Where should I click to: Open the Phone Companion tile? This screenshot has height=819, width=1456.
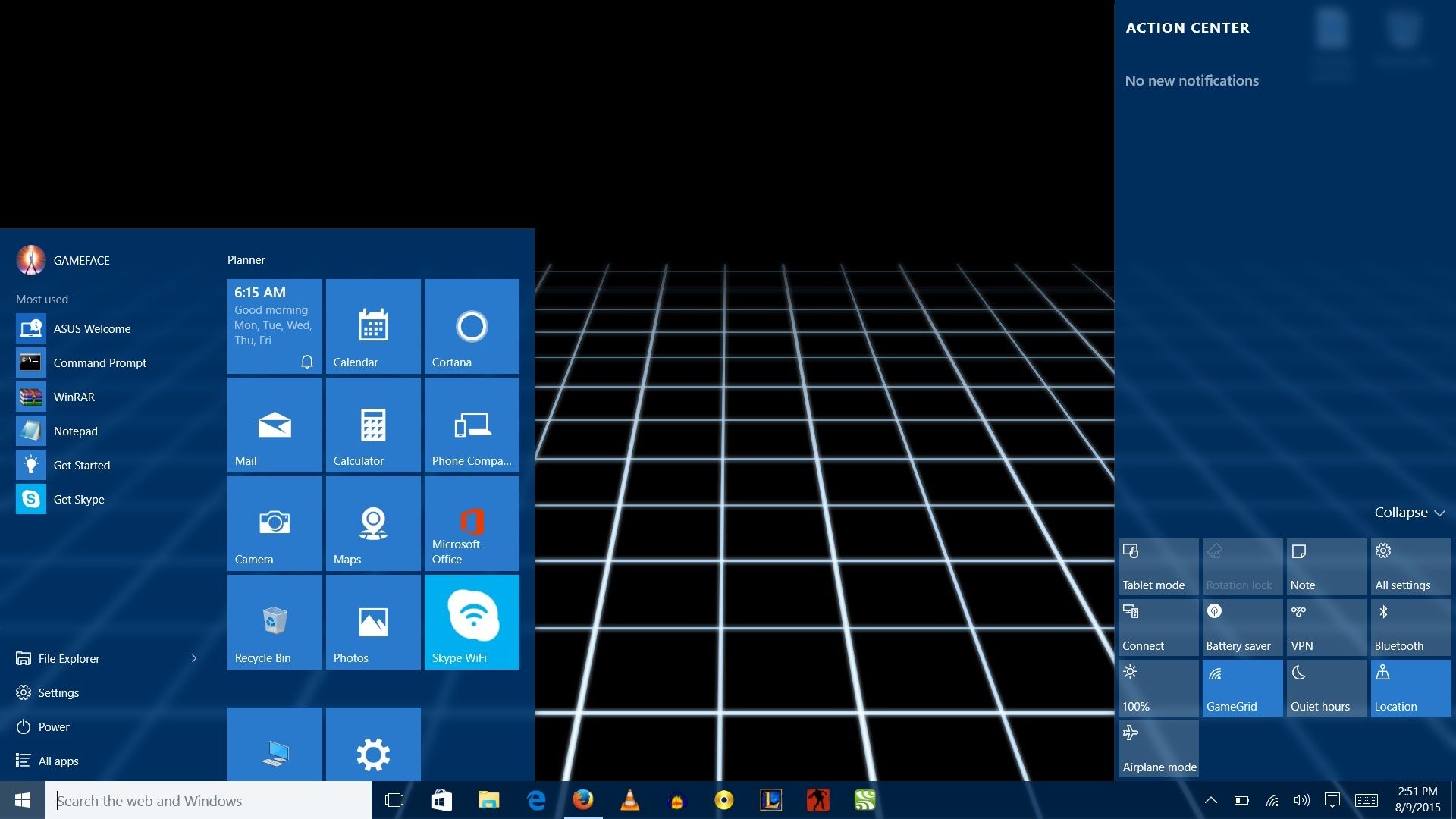point(472,425)
